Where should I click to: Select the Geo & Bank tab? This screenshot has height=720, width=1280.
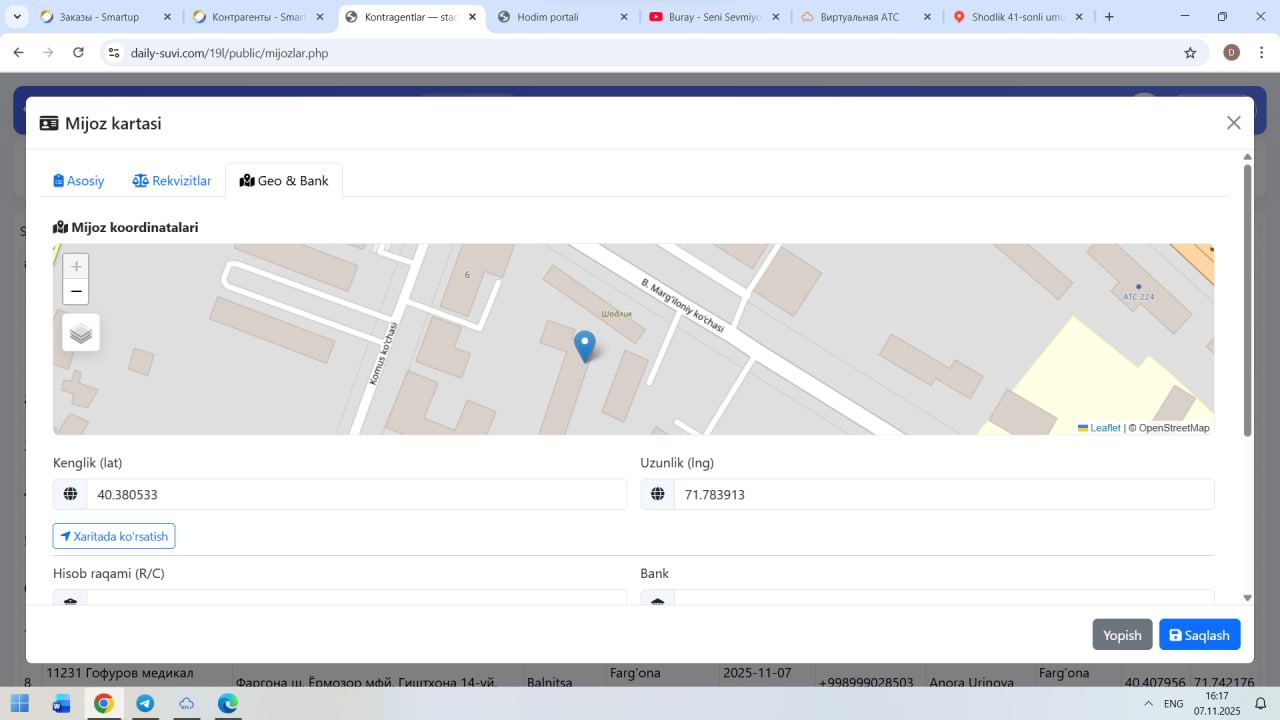pyautogui.click(x=284, y=181)
